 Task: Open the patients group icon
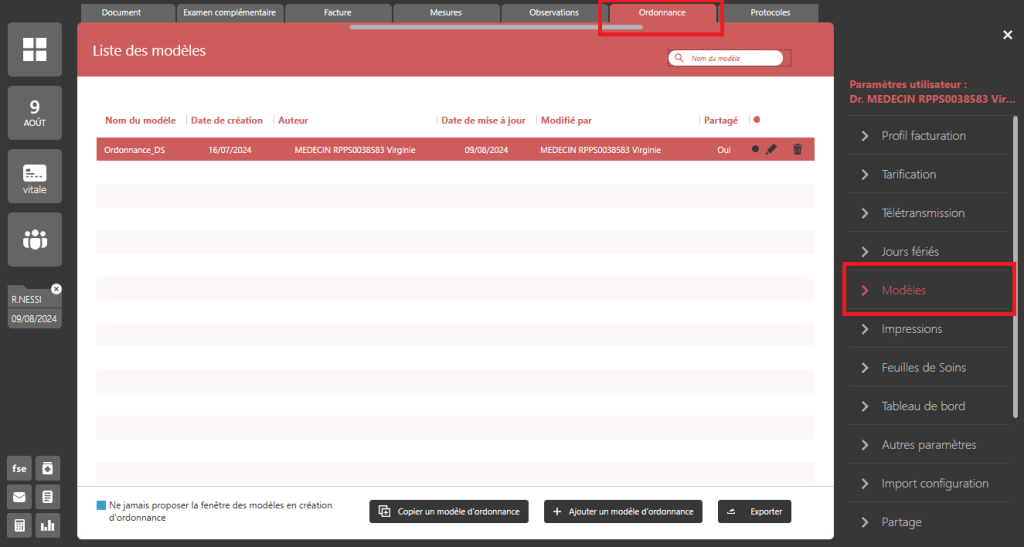(x=34, y=240)
